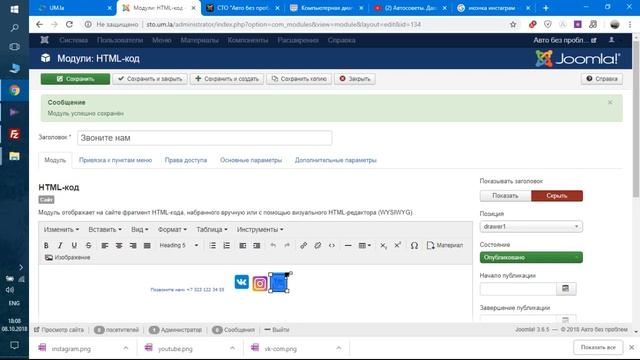Insert a numbered list

227,245
